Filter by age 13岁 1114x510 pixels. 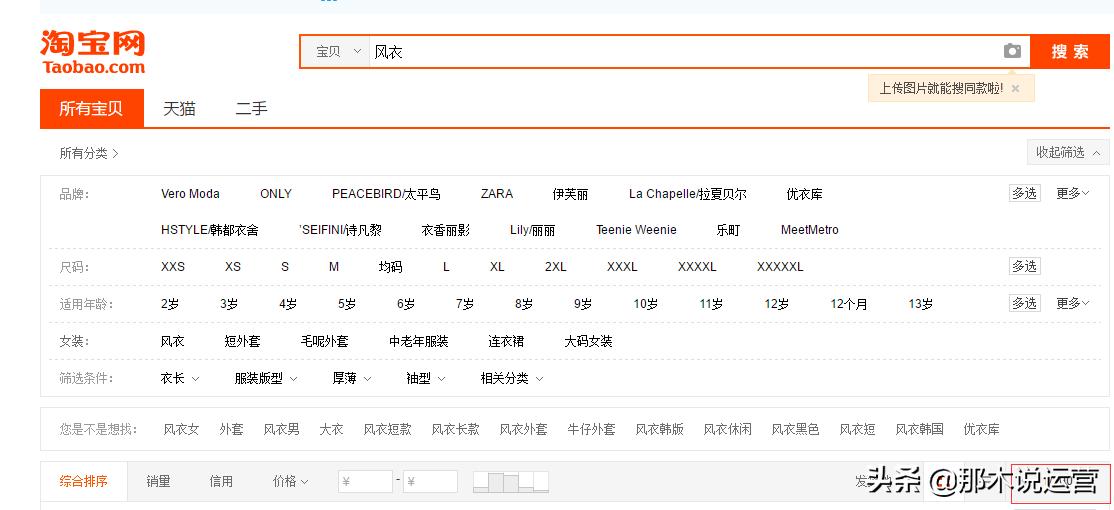920,304
